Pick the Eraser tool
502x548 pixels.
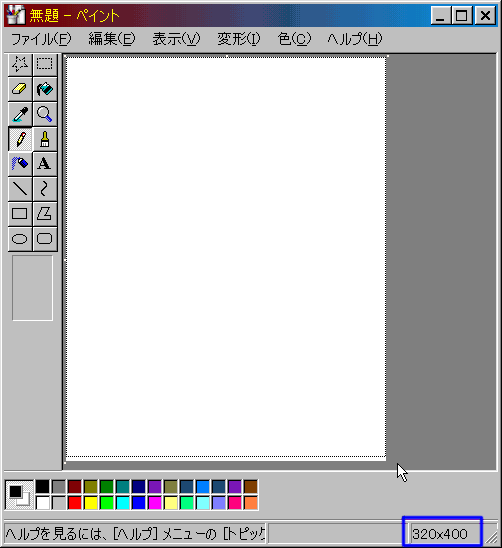[x=20, y=89]
